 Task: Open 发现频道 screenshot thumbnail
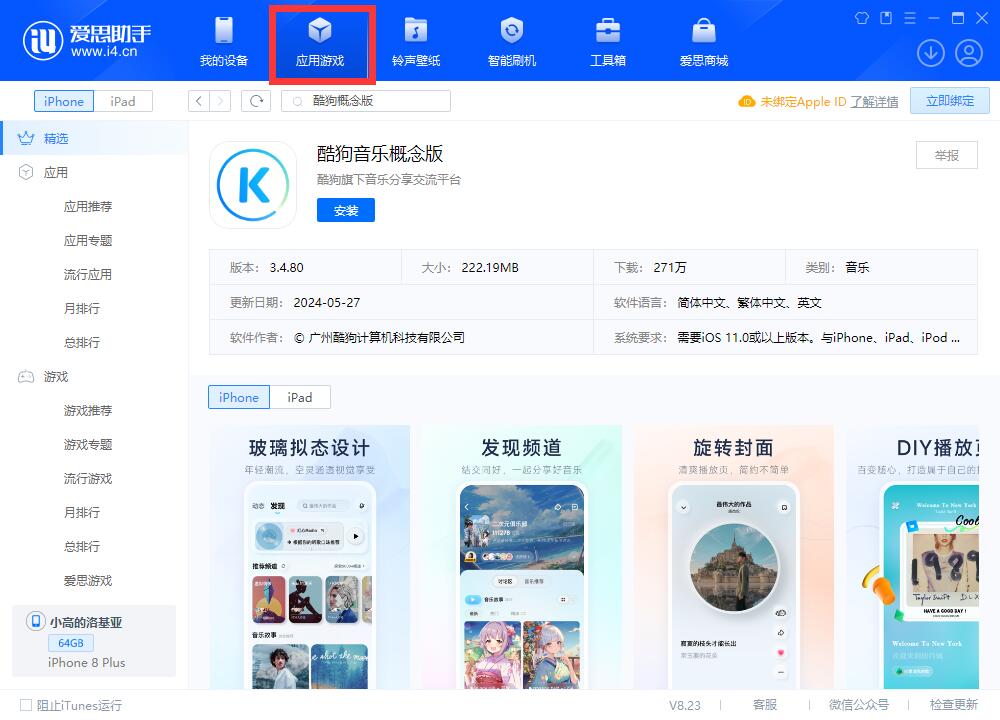tap(522, 557)
